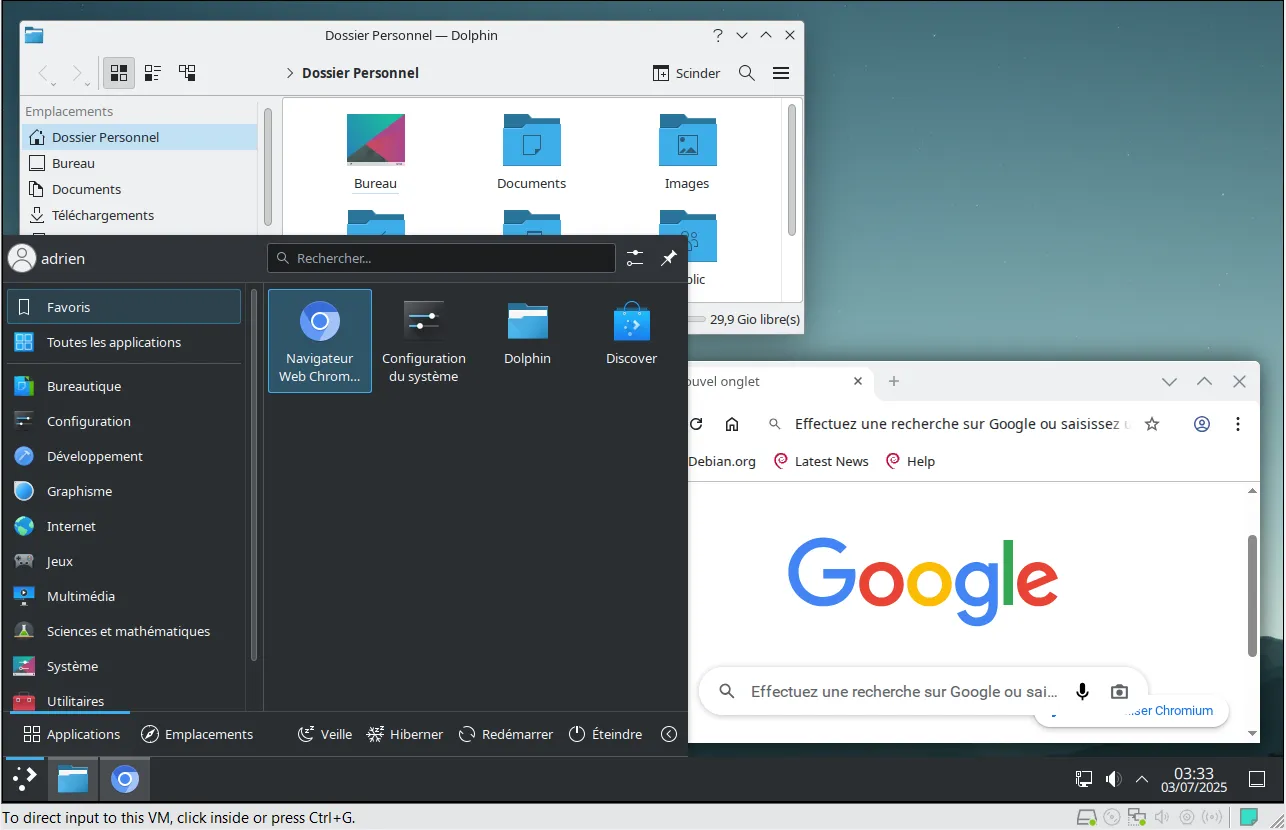Click Chromium address bar
This screenshot has width=1286, height=830.
pyautogui.click(x=962, y=424)
